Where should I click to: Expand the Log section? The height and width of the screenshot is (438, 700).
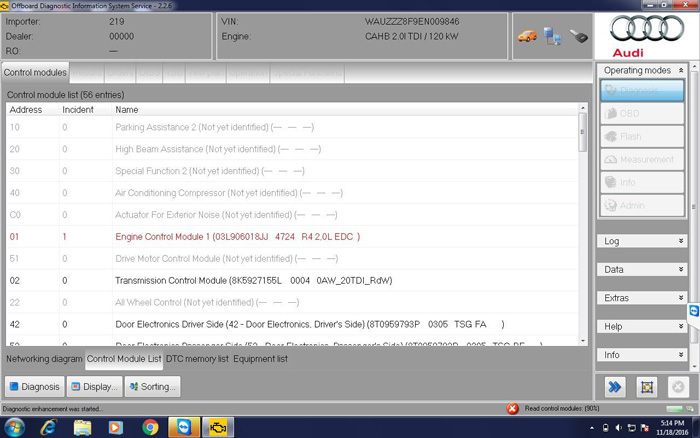(642, 241)
